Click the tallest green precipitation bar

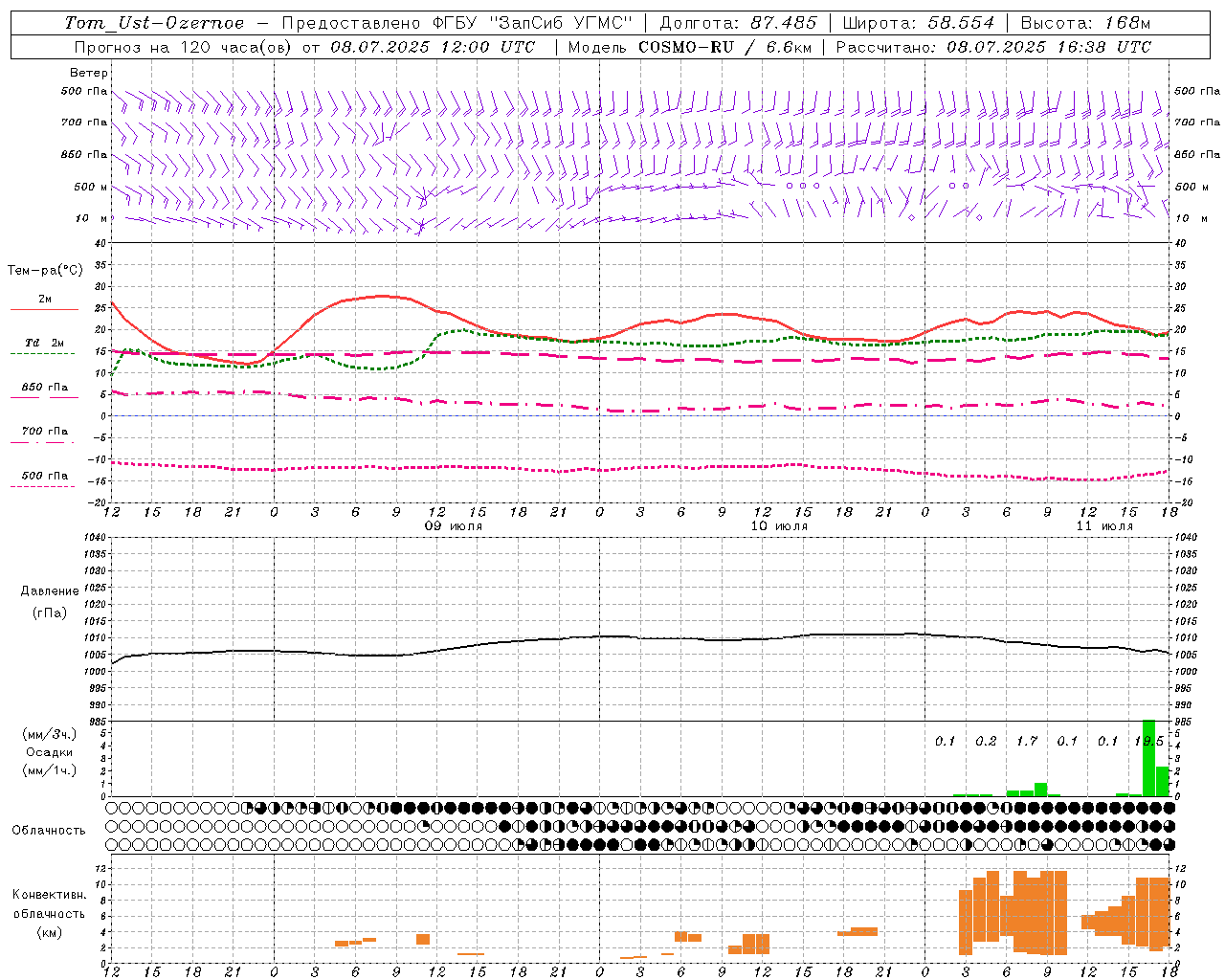1148,758
